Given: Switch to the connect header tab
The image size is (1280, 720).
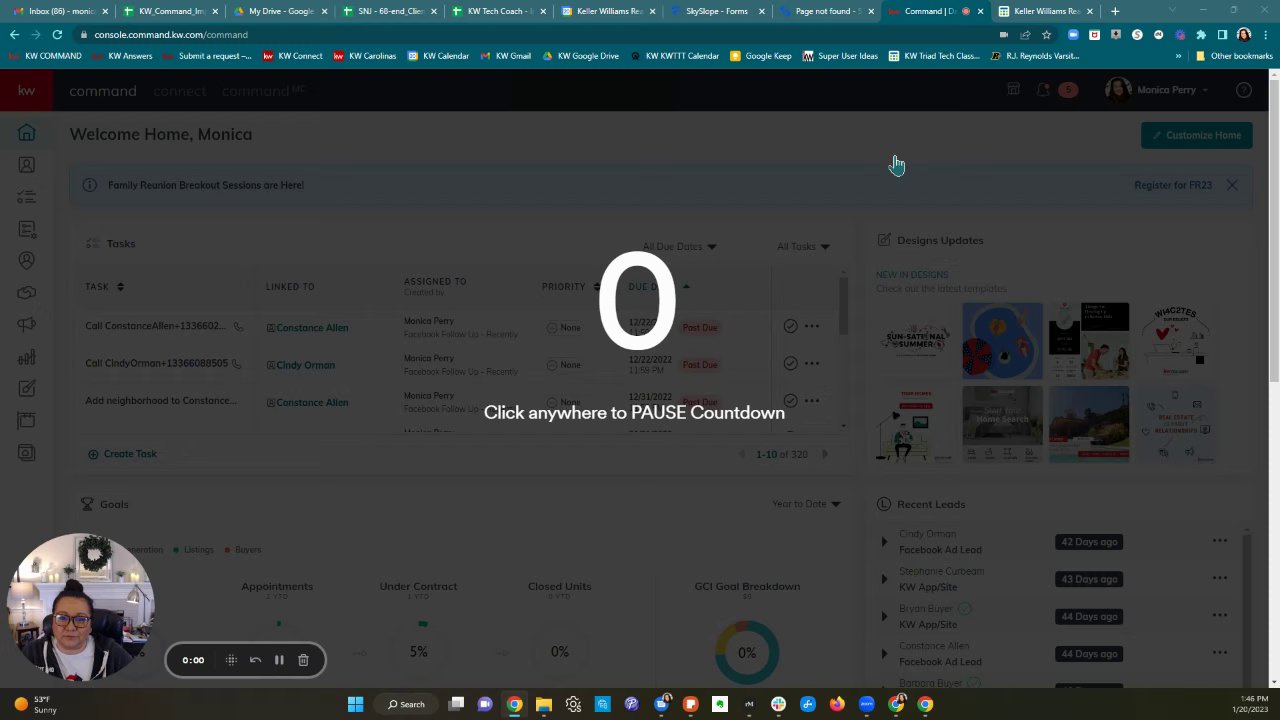Looking at the screenshot, I should 180,91.
